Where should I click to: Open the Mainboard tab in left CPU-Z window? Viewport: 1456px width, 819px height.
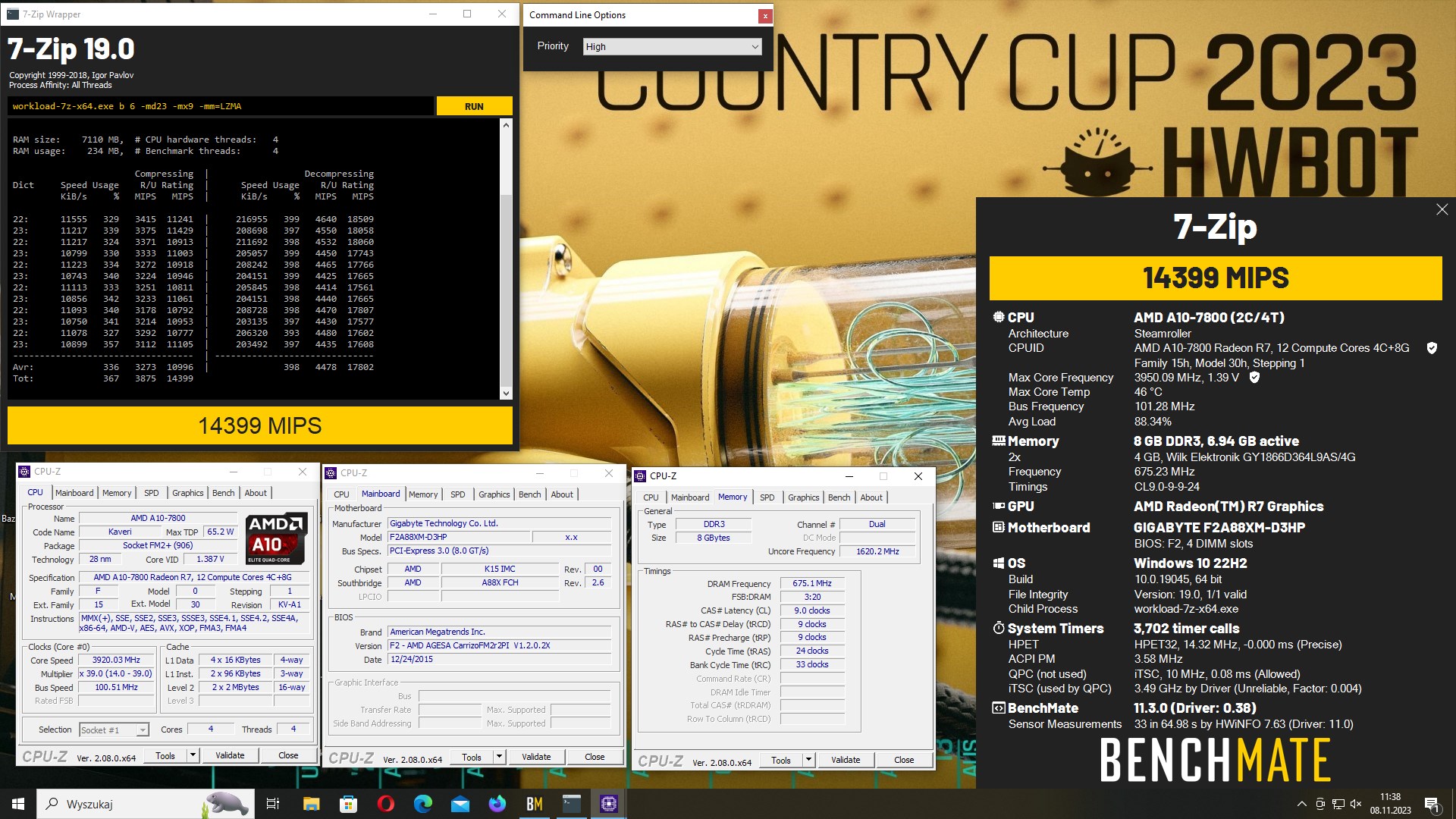74,493
